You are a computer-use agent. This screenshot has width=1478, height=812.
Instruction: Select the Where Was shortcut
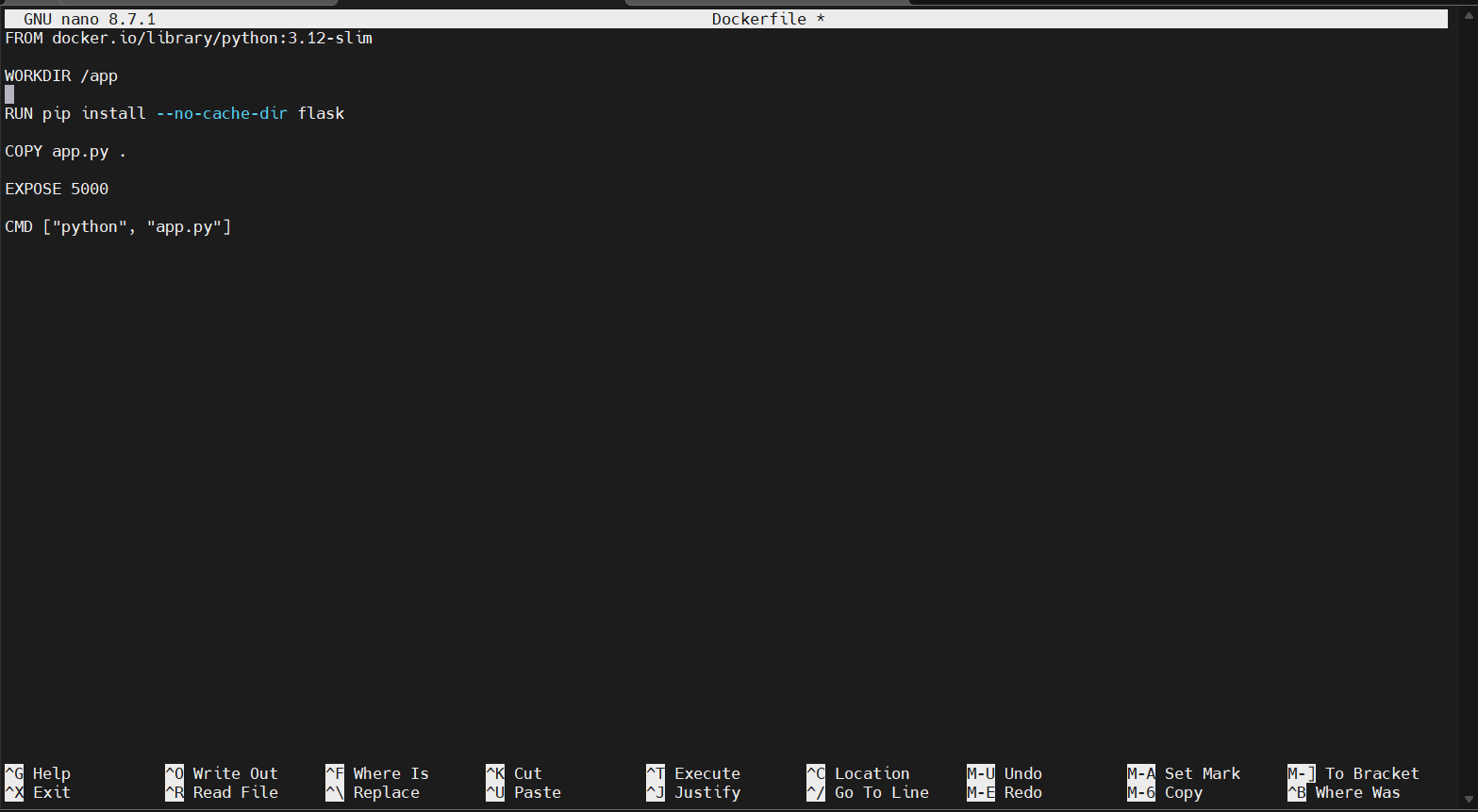click(1344, 792)
